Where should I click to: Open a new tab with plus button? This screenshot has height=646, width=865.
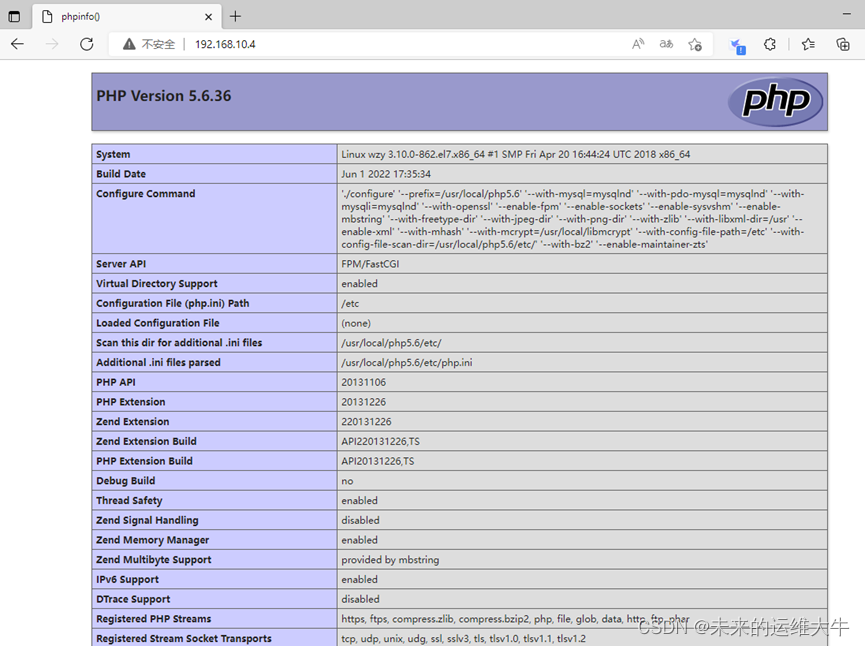pos(236,17)
